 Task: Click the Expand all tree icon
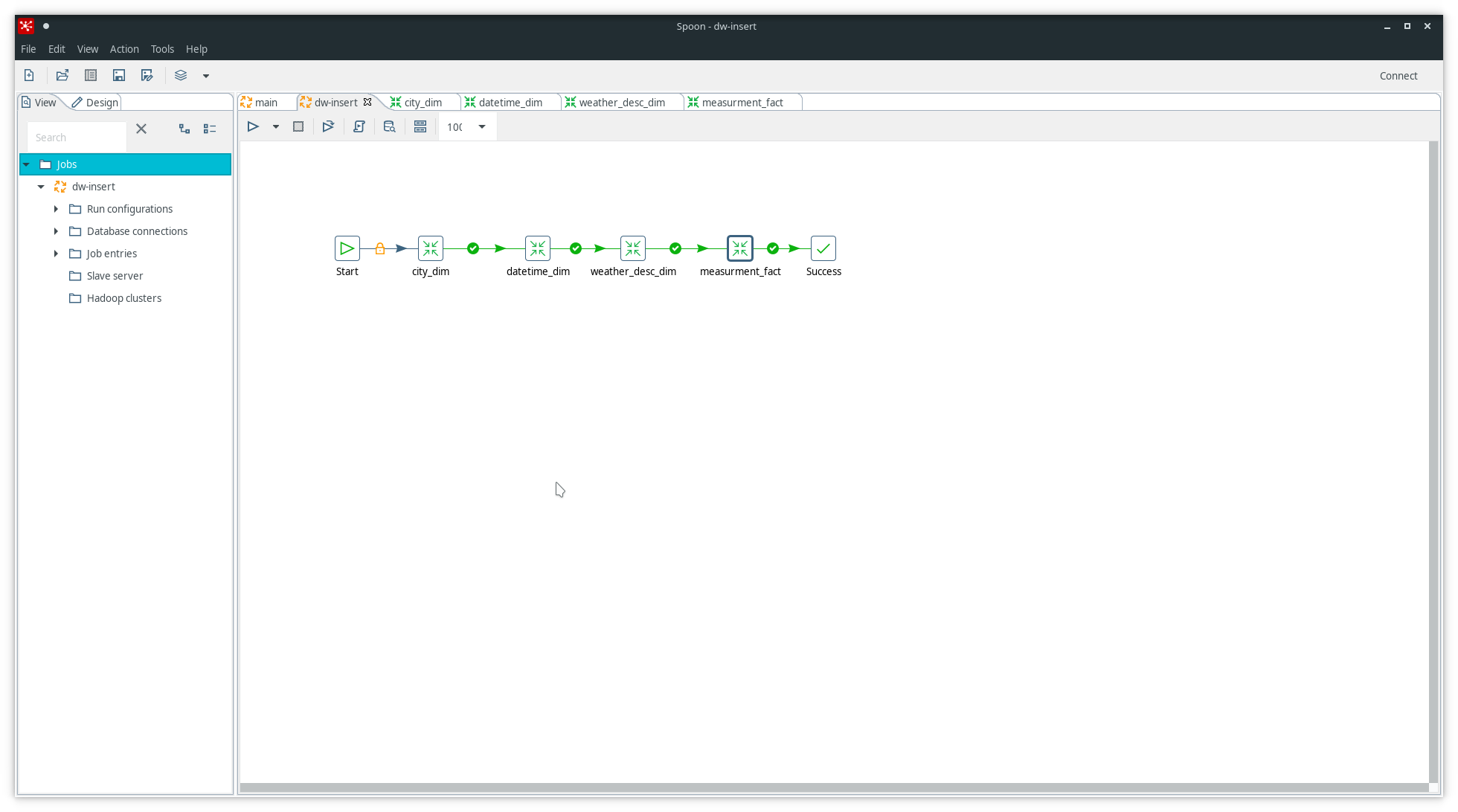tap(184, 129)
